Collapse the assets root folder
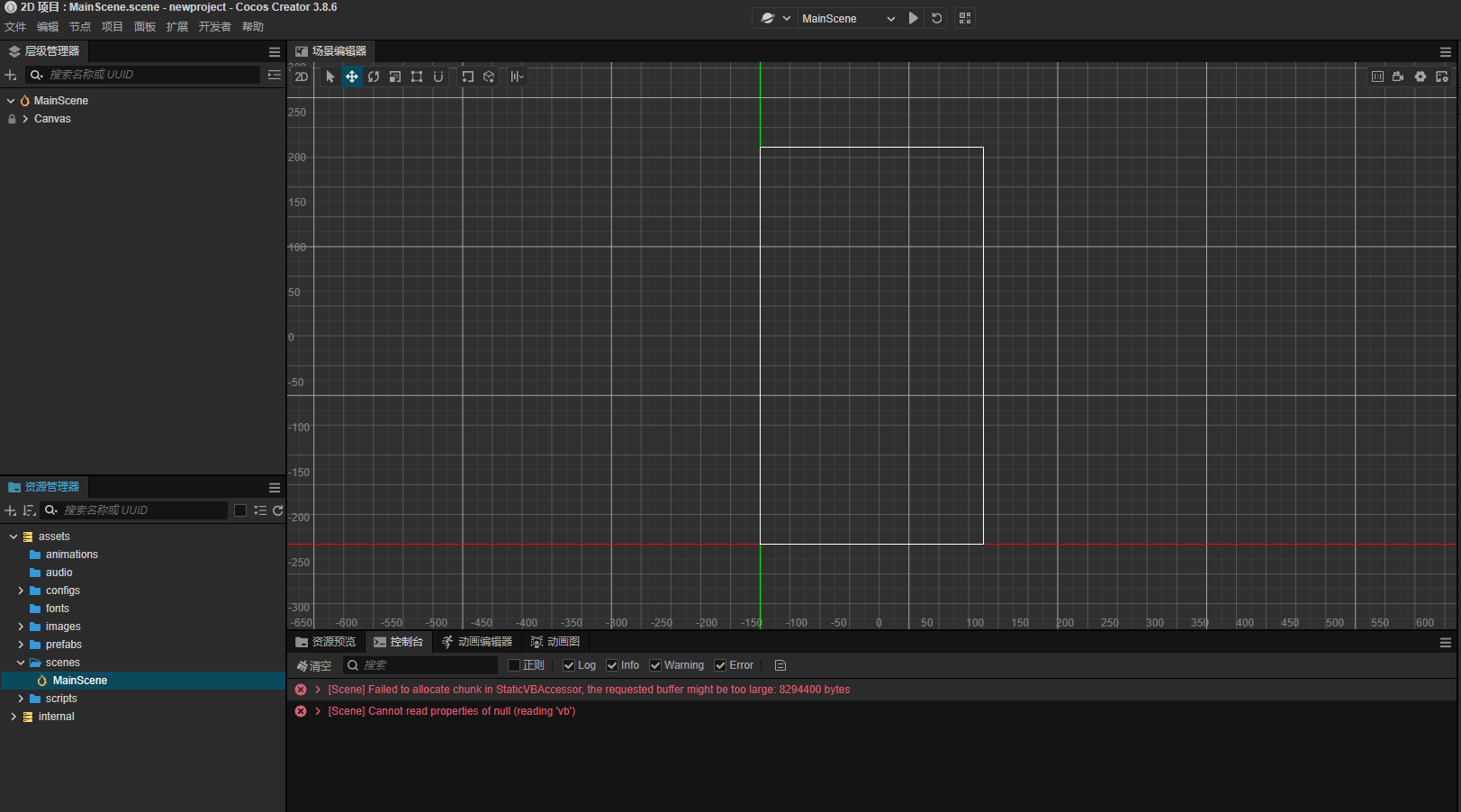 coord(14,537)
